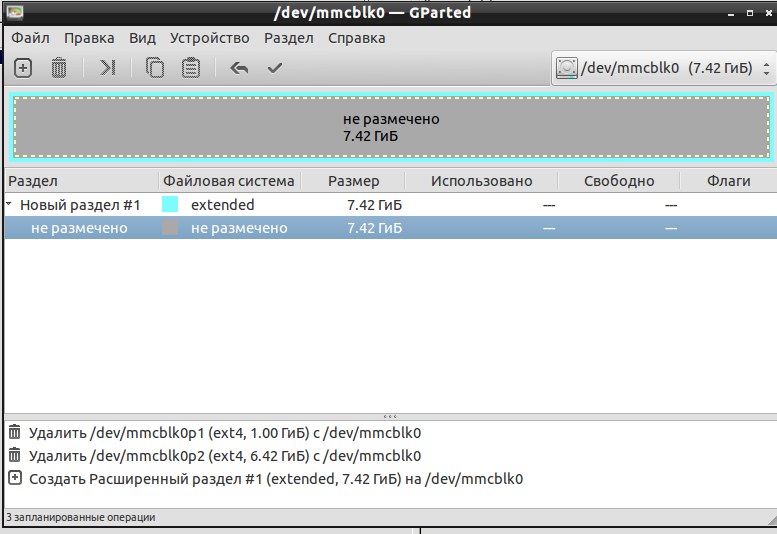Select the Новый раздел #1 row
The height and width of the screenshot is (534, 777).
tap(391, 204)
